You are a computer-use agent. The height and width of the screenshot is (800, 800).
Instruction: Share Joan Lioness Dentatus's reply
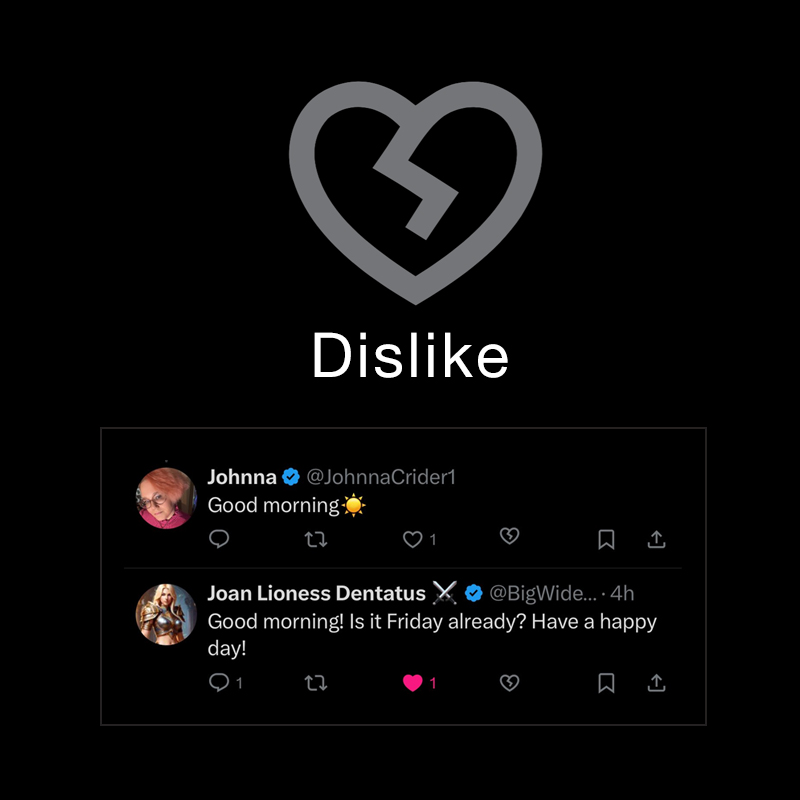[656, 683]
